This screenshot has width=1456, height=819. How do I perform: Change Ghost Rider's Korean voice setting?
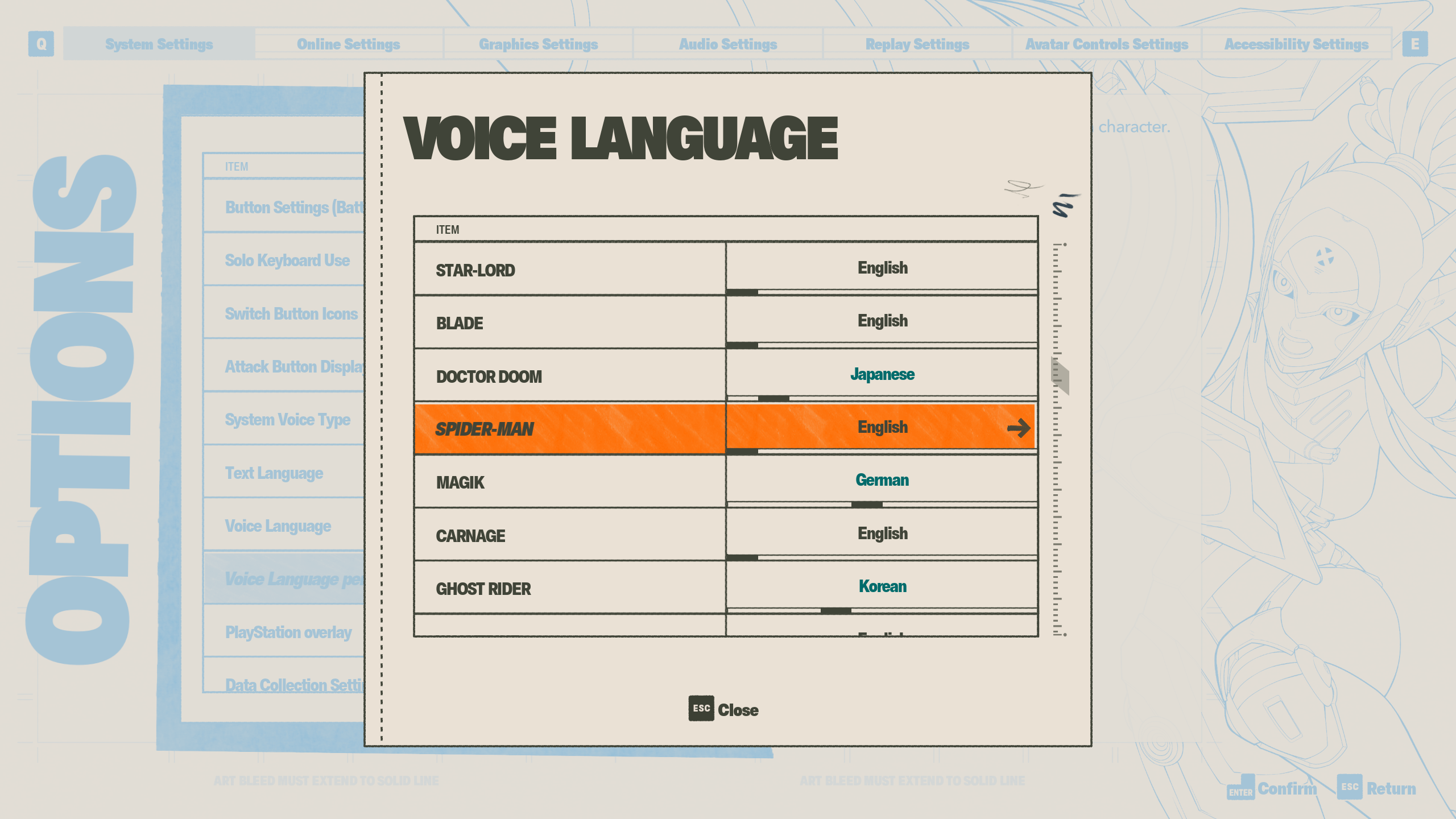point(882,586)
